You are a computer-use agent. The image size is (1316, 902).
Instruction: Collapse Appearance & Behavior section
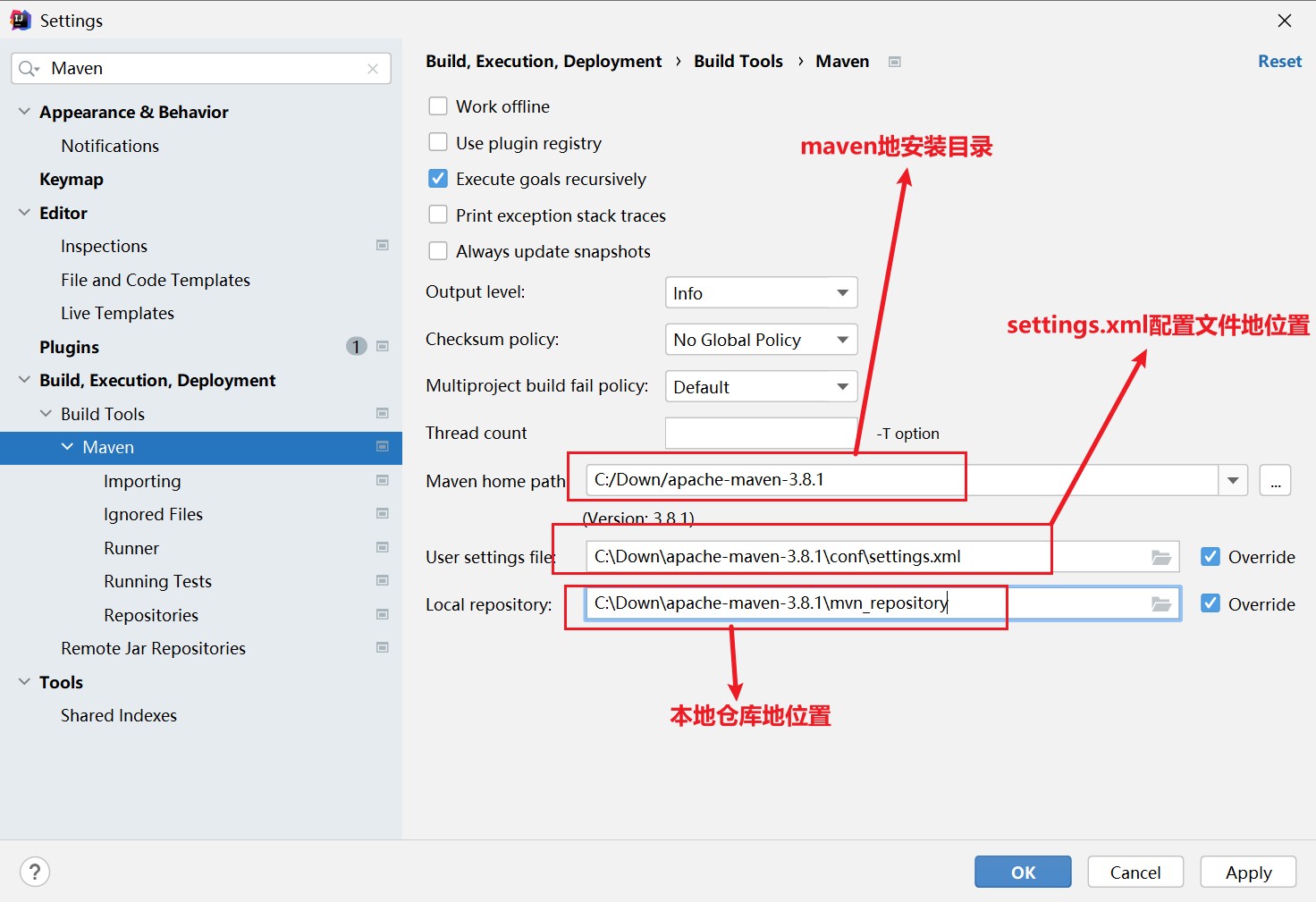(x=24, y=112)
